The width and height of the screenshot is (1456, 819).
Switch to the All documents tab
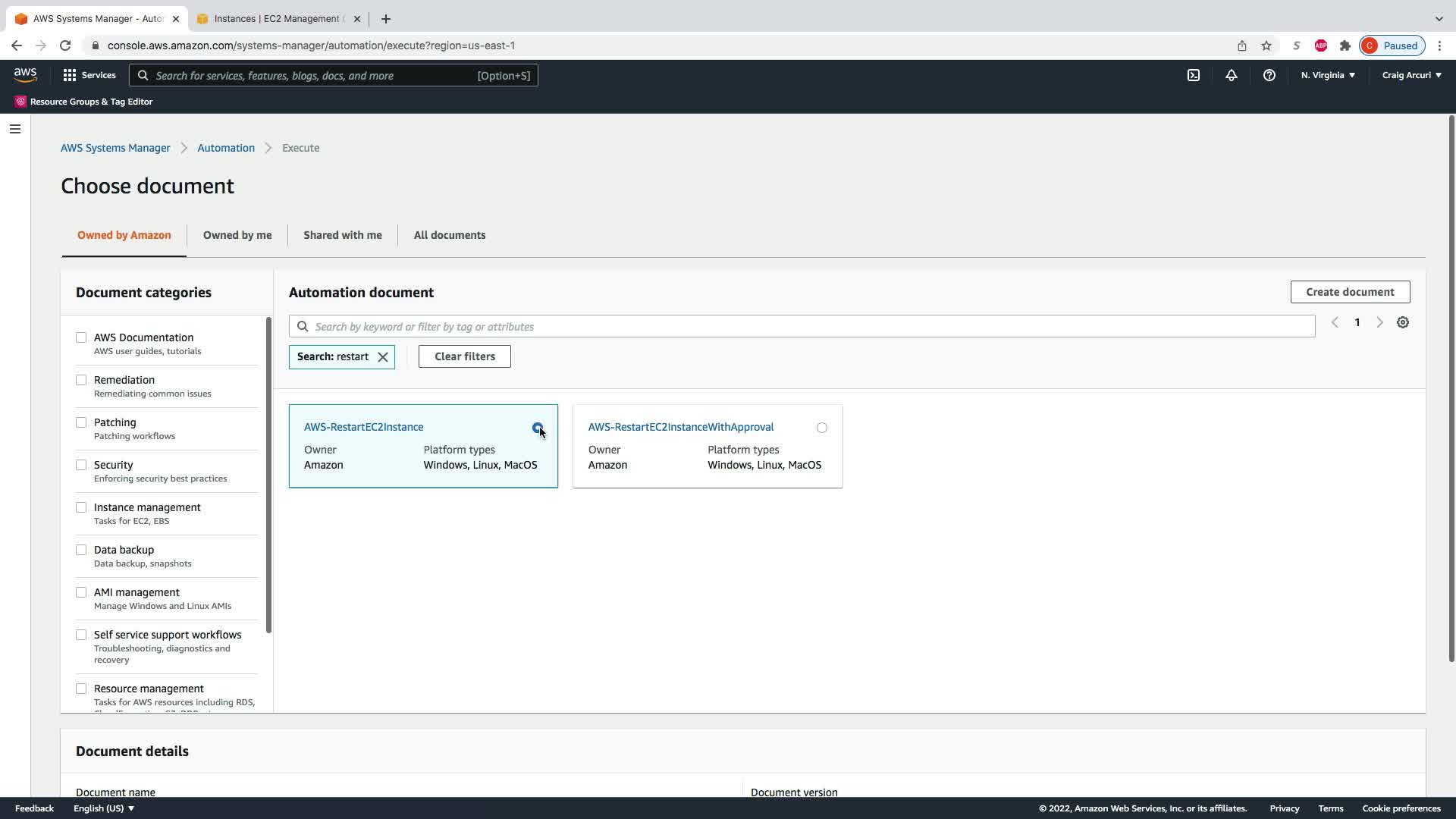450,235
